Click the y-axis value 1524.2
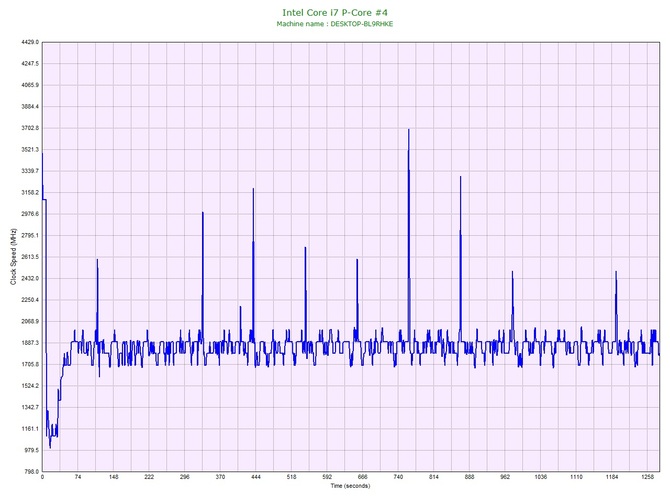 [x=30, y=386]
